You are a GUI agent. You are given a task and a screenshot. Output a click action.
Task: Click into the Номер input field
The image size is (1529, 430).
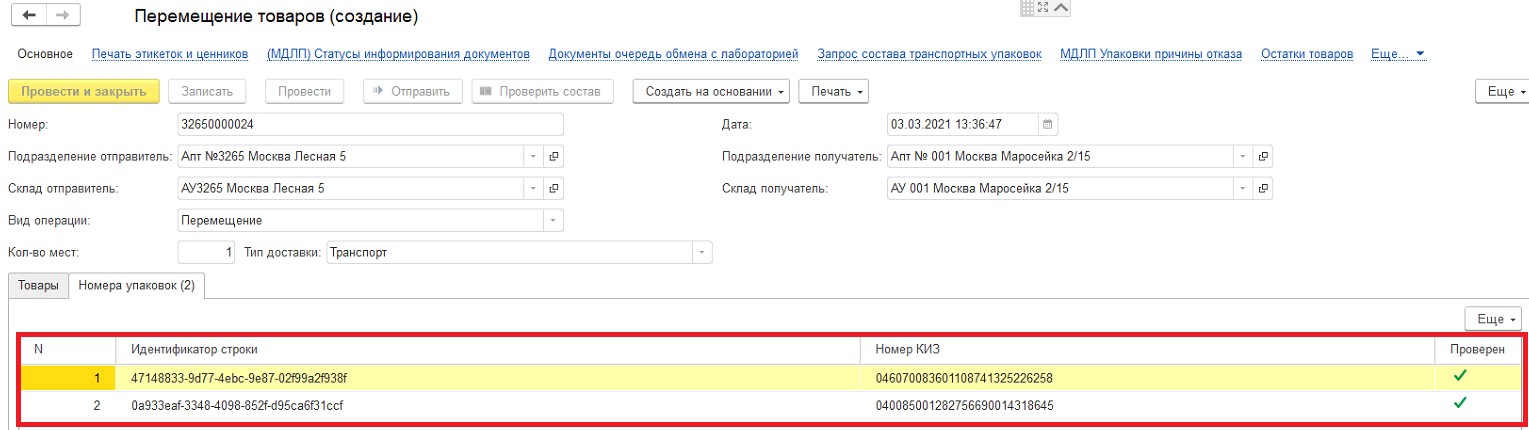click(370, 125)
